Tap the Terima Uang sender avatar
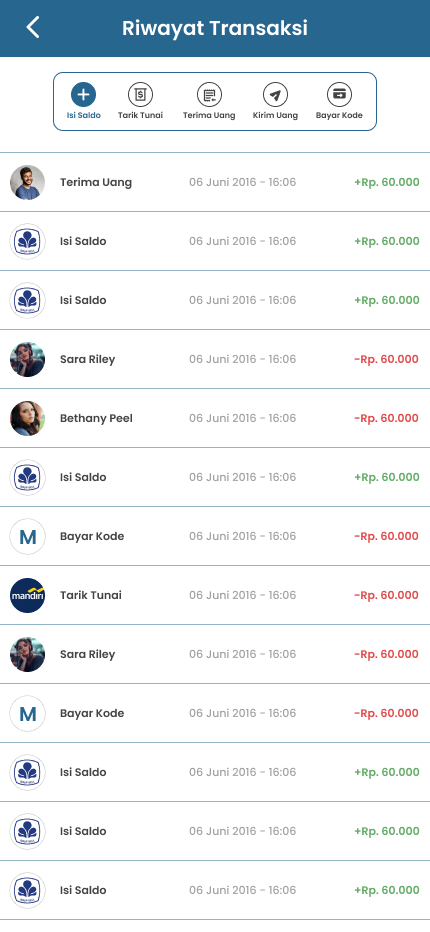The image size is (430, 932). pyautogui.click(x=27, y=182)
